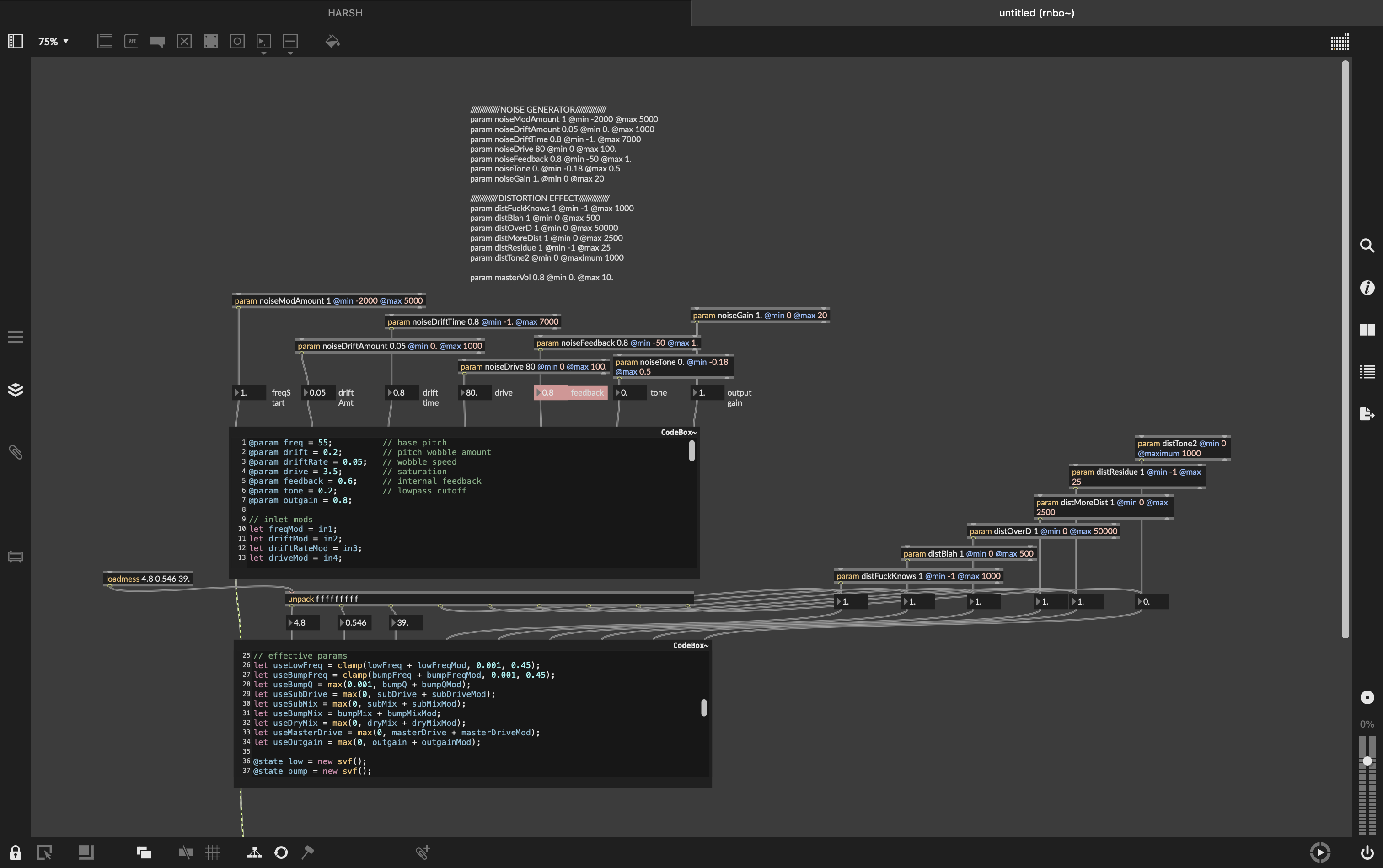
Task: Select the tone number box 0.
Action: pyautogui.click(x=630, y=393)
